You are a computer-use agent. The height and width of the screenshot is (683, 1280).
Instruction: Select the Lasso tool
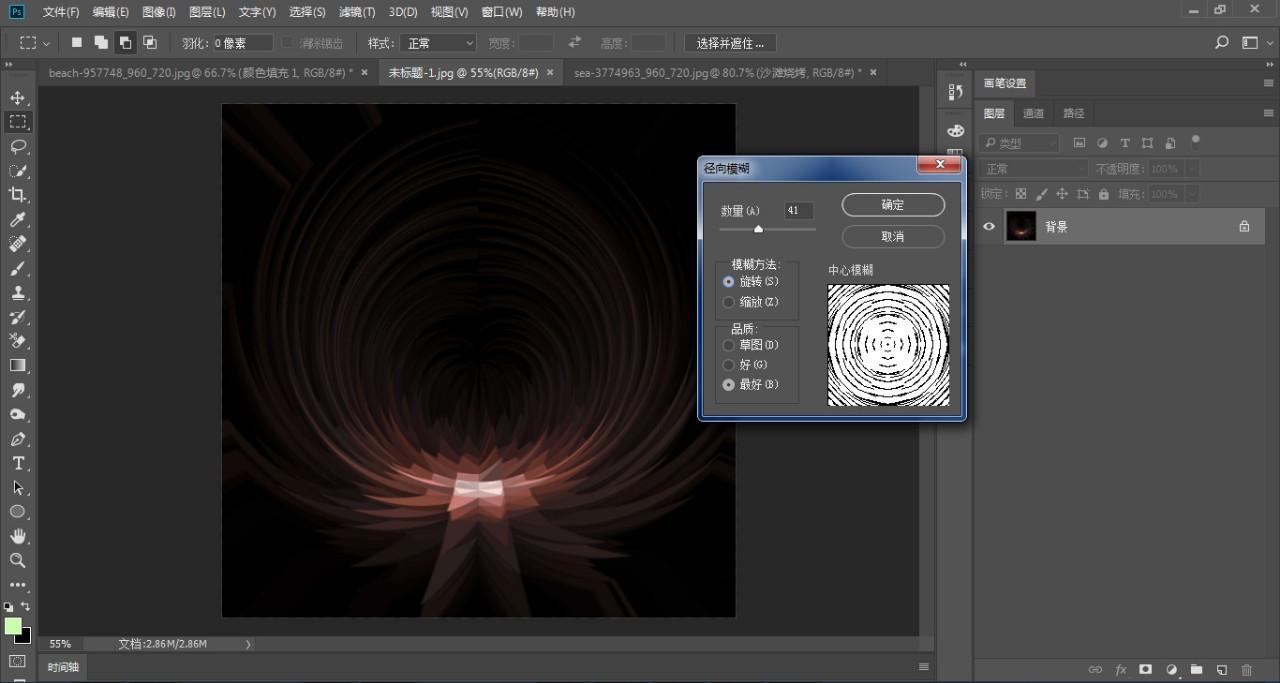[x=17, y=146]
